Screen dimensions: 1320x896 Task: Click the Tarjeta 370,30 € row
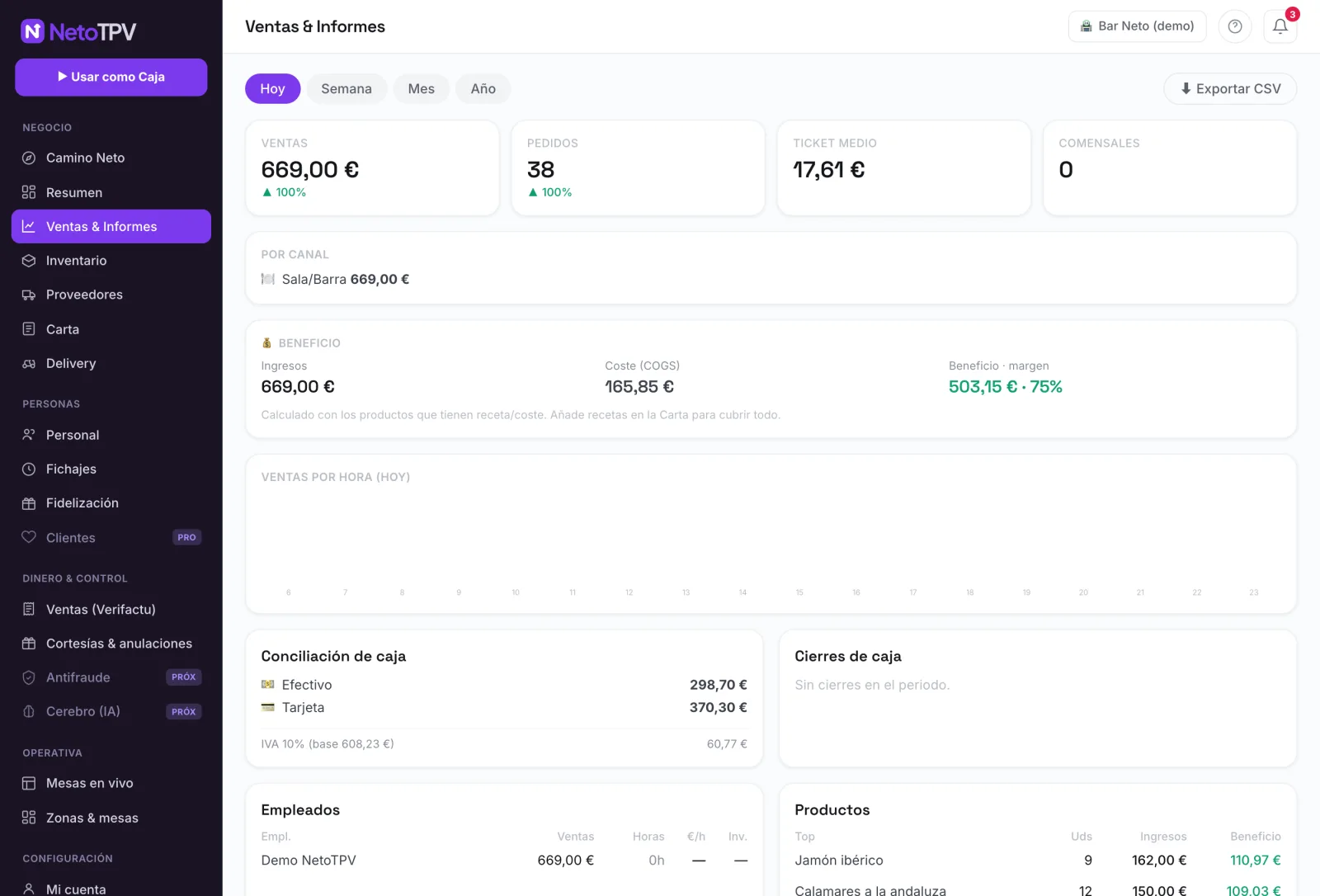click(504, 707)
